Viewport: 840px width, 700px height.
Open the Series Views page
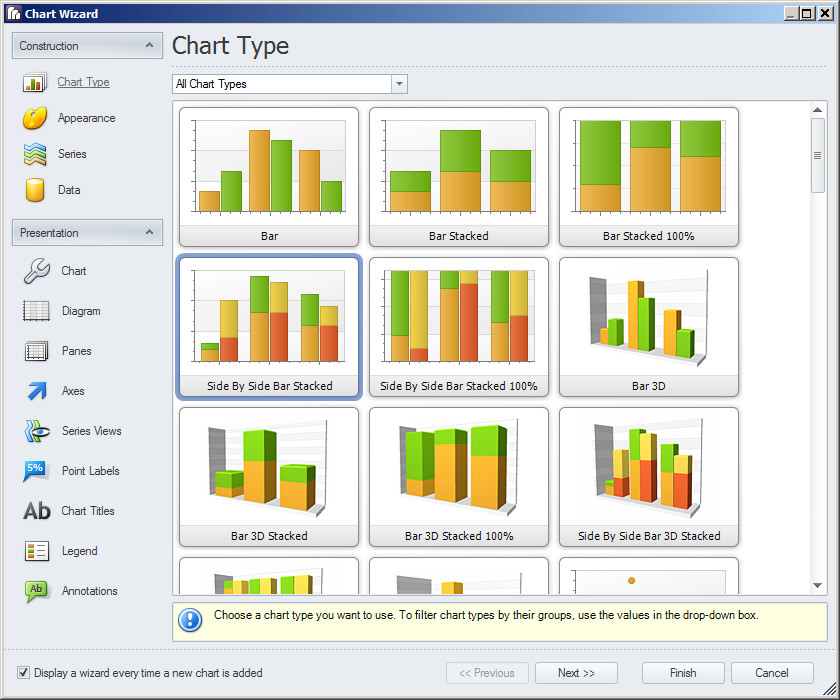point(92,431)
